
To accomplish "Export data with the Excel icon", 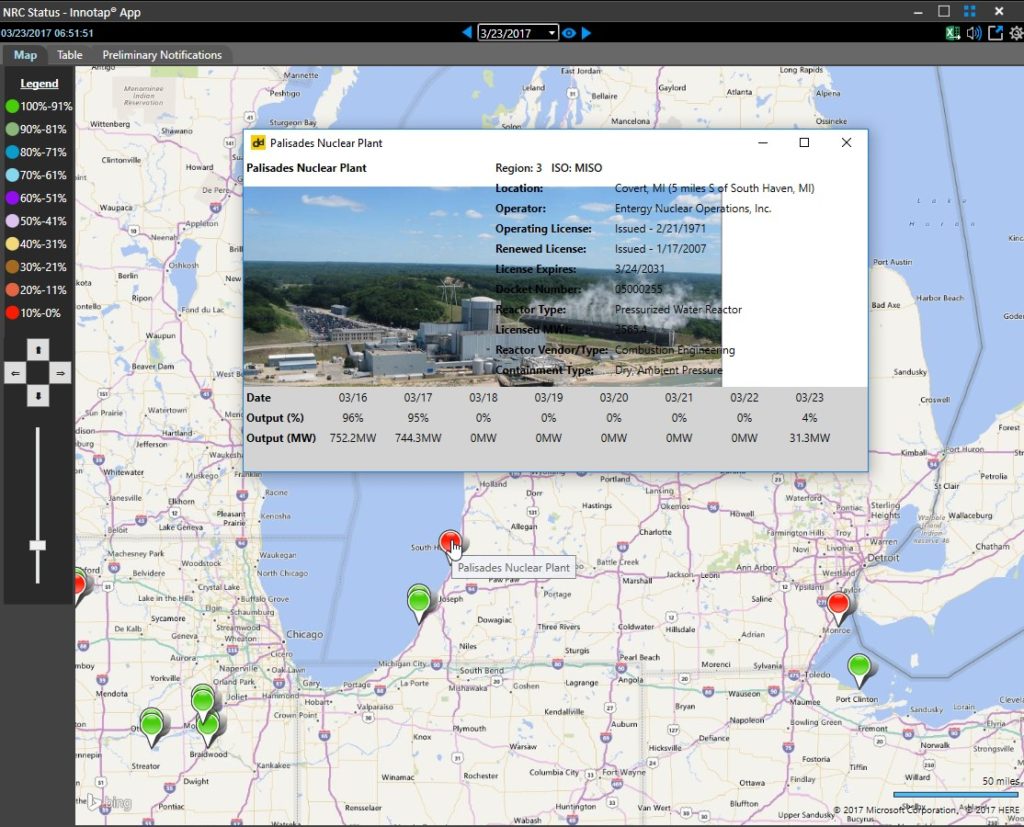I will (953, 33).
